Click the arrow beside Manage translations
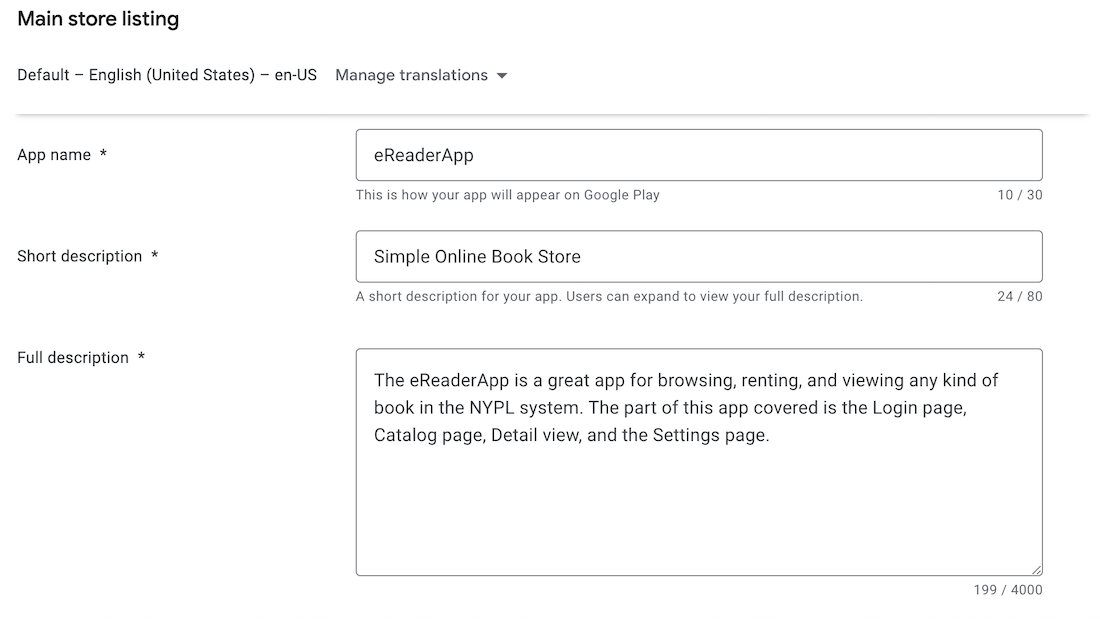The width and height of the screenshot is (1100, 619). click(502, 76)
